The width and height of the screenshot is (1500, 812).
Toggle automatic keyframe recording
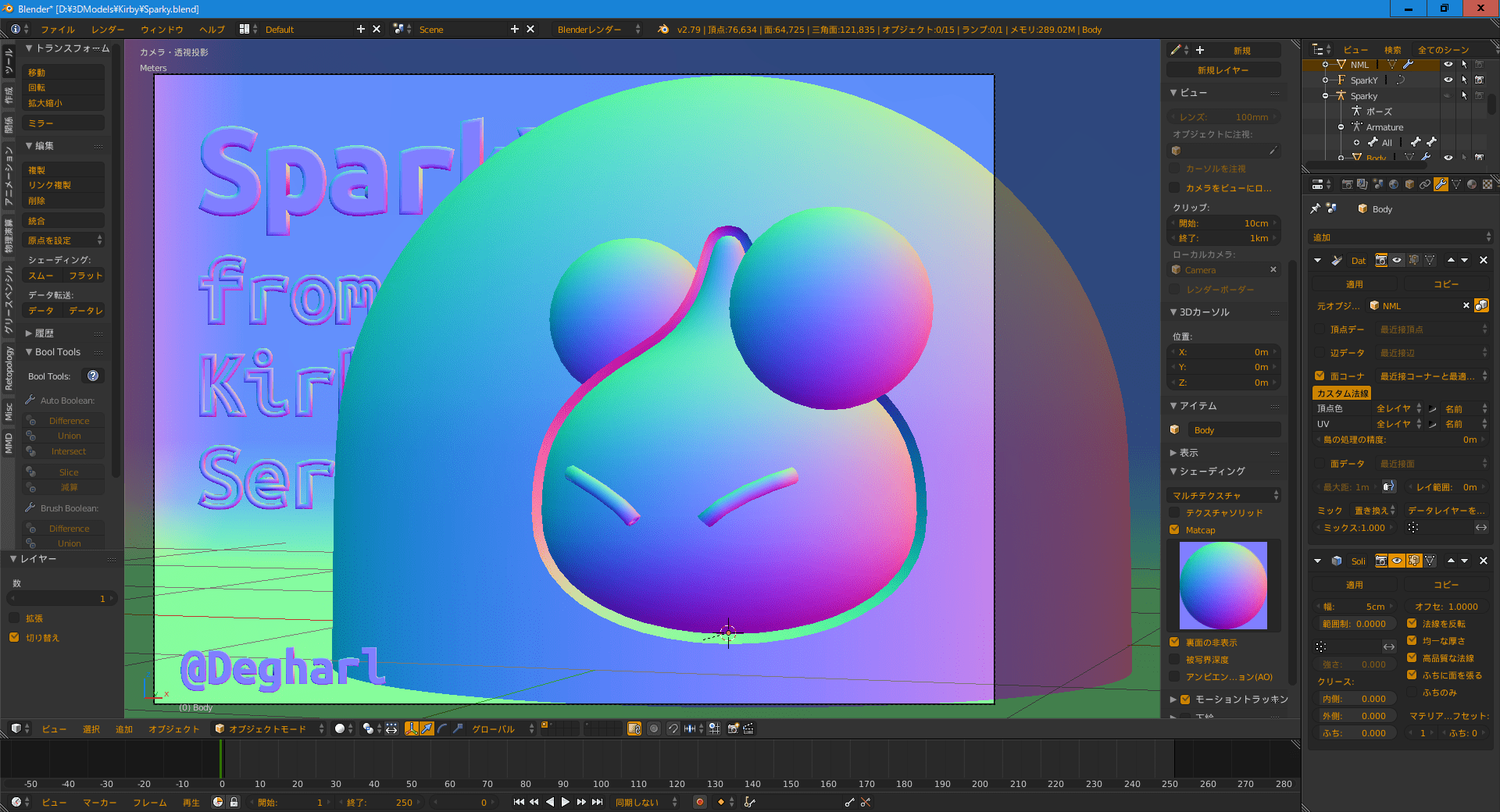click(700, 802)
